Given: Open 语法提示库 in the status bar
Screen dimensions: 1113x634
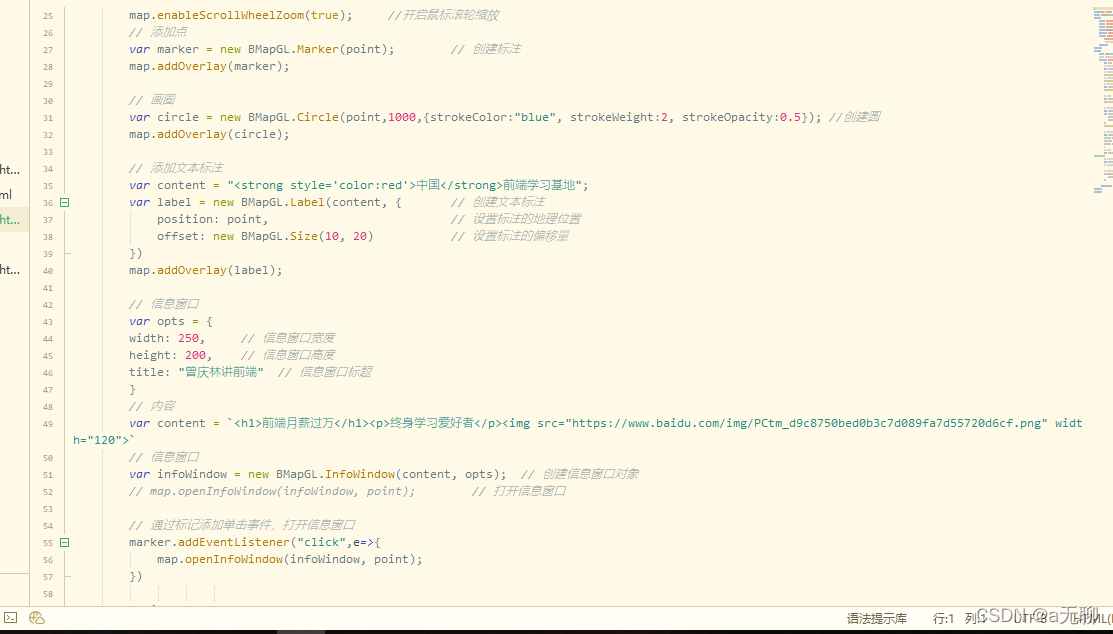Looking at the screenshot, I should (x=877, y=618).
